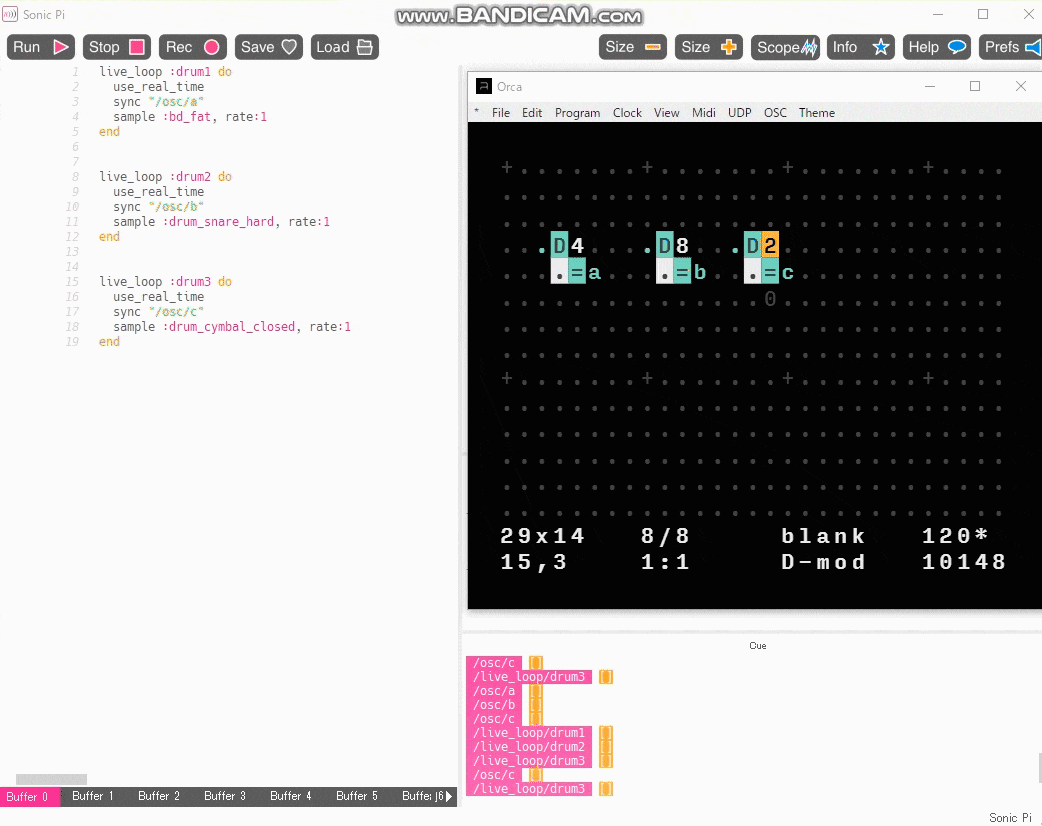Run the code with the Run button
The width and height of the screenshot is (1042, 826).
[41, 47]
